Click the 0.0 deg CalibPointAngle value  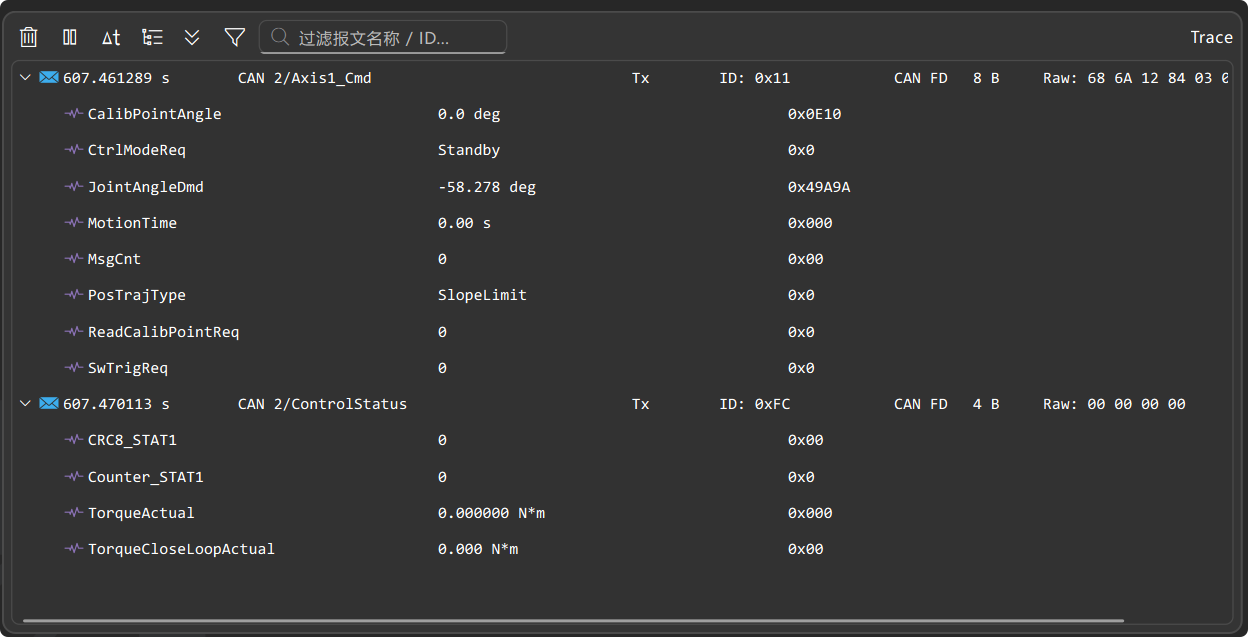point(469,114)
